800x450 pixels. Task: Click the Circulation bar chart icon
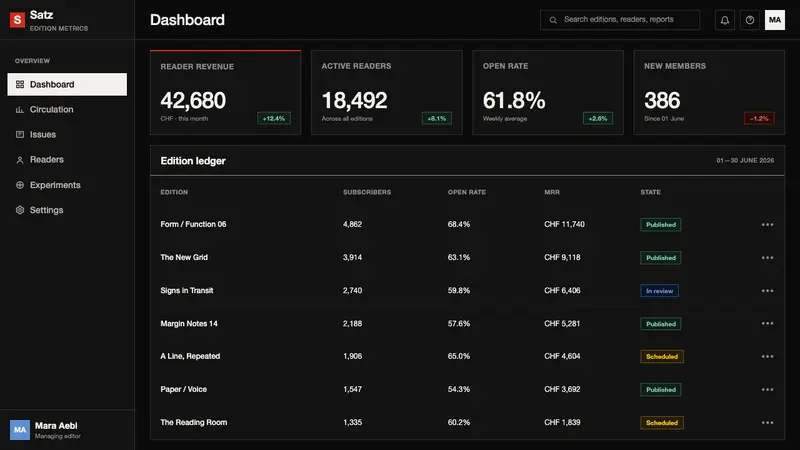[20, 109]
